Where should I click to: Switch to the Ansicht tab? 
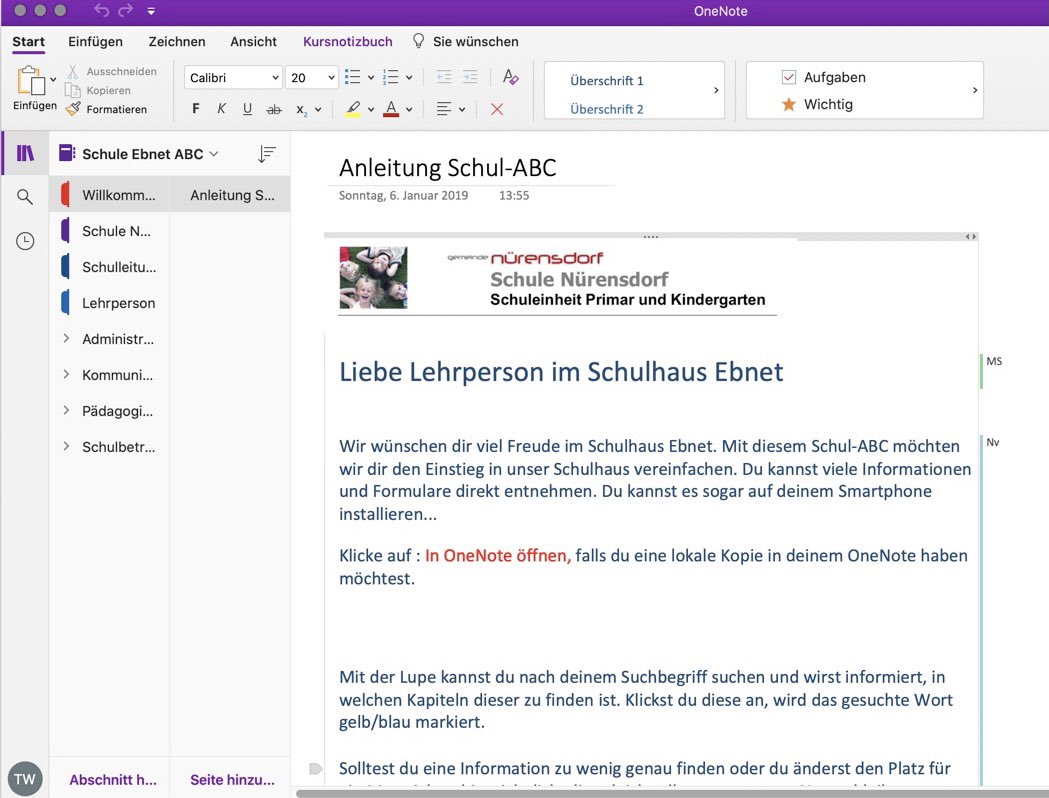click(253, 41)
